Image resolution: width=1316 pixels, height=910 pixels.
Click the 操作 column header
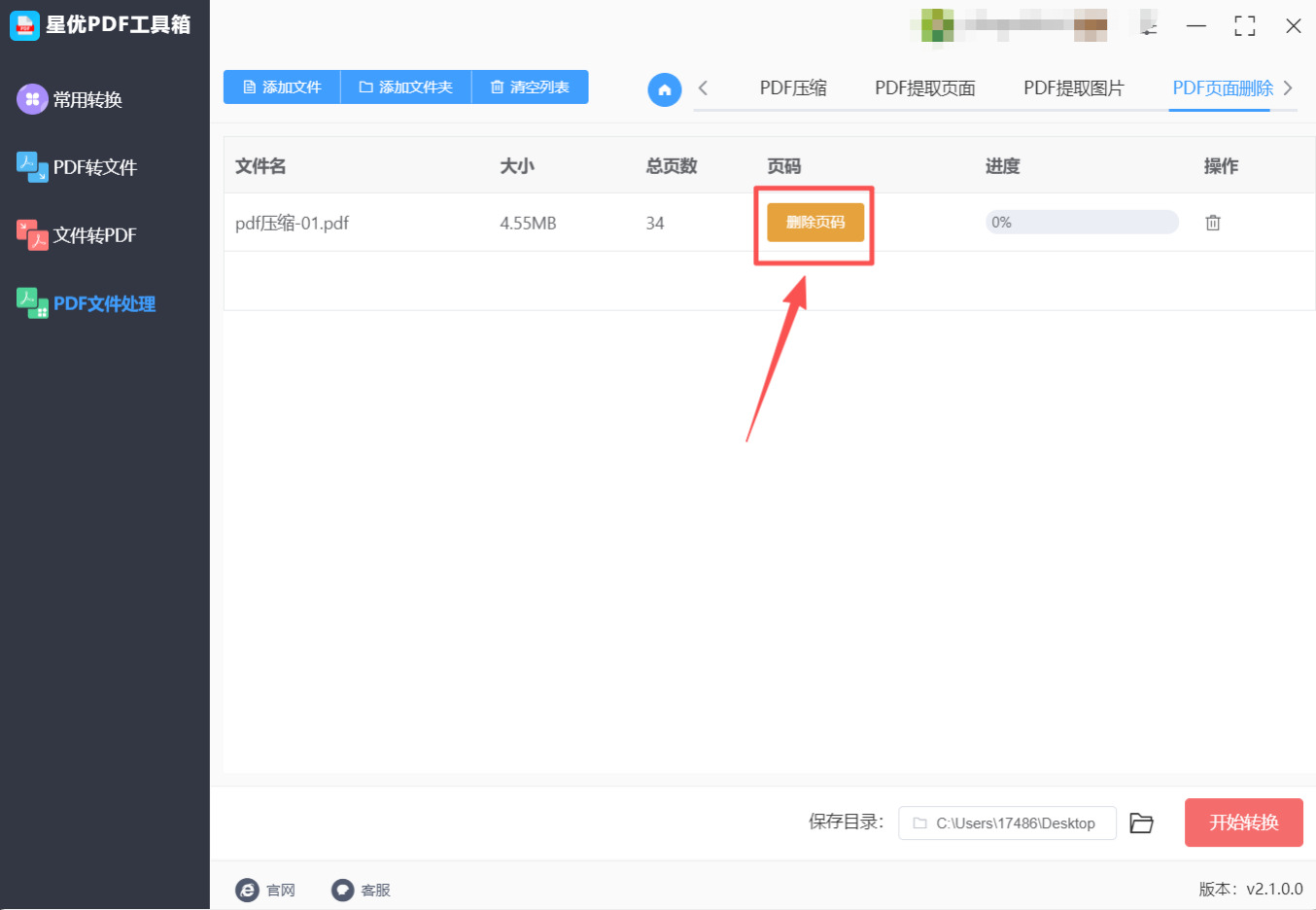click(1222, 166)
